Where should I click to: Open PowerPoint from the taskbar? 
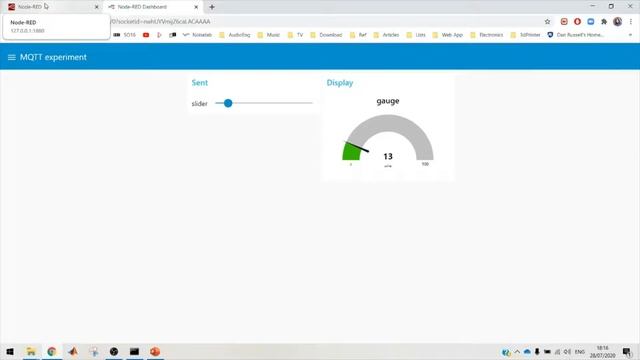click(x=155, y=351)
